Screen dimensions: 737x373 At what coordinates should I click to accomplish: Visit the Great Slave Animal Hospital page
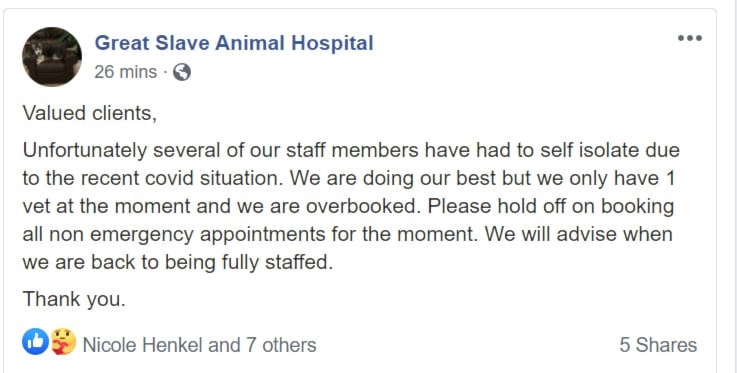(x=234, y=43)
